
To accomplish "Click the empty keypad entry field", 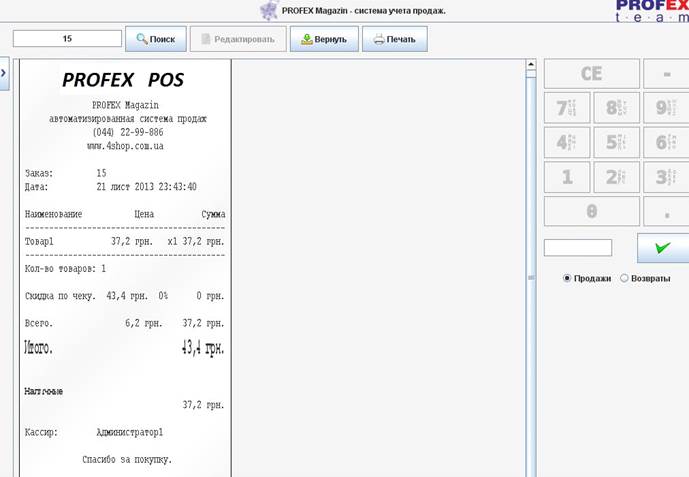I will pos(578,248).
